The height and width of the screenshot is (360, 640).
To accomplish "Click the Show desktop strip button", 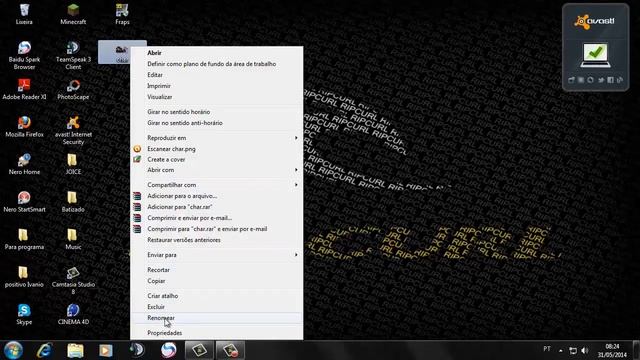I will click(636, 350).
